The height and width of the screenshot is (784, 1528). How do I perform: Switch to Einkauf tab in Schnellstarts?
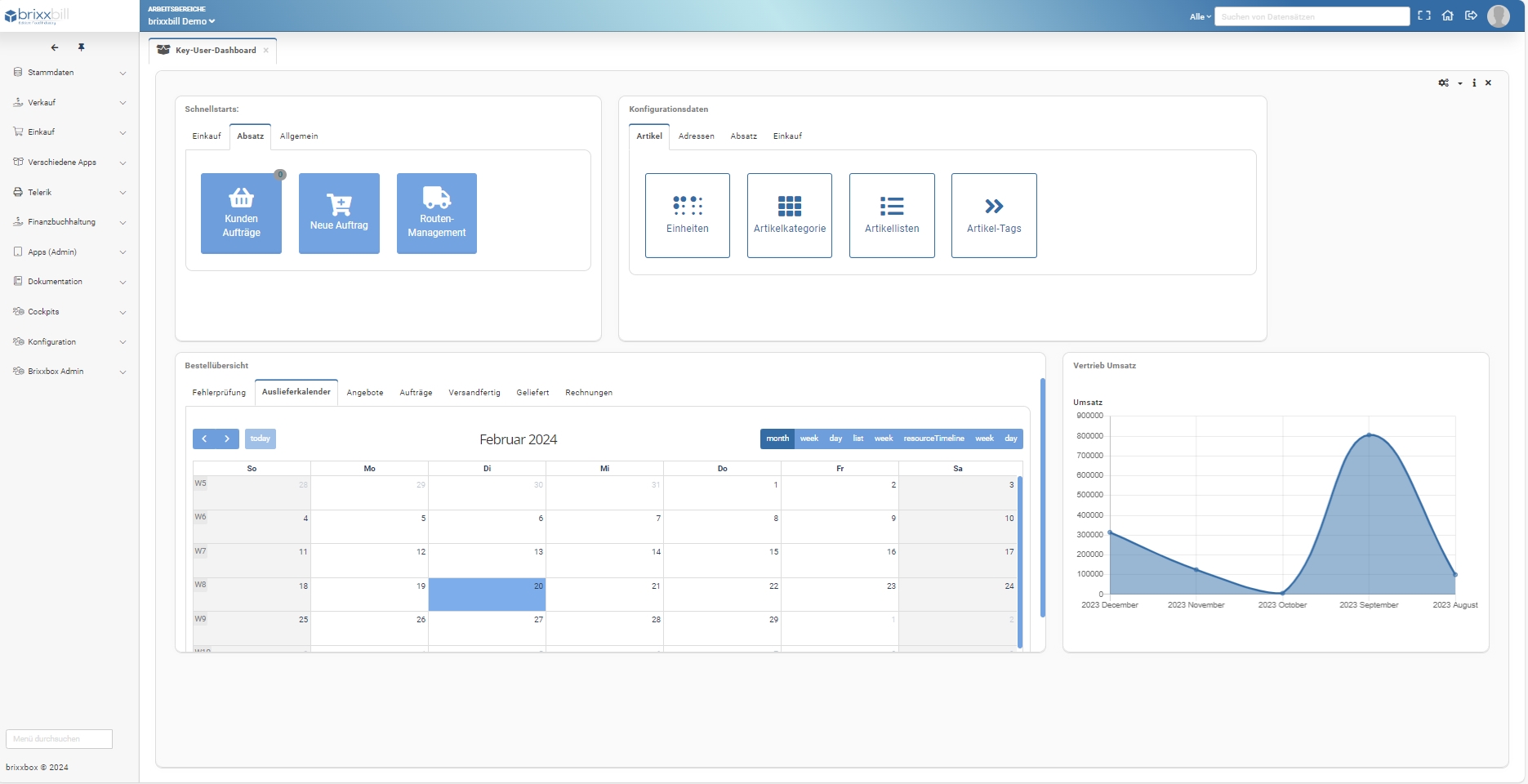(x=207, y=136)
